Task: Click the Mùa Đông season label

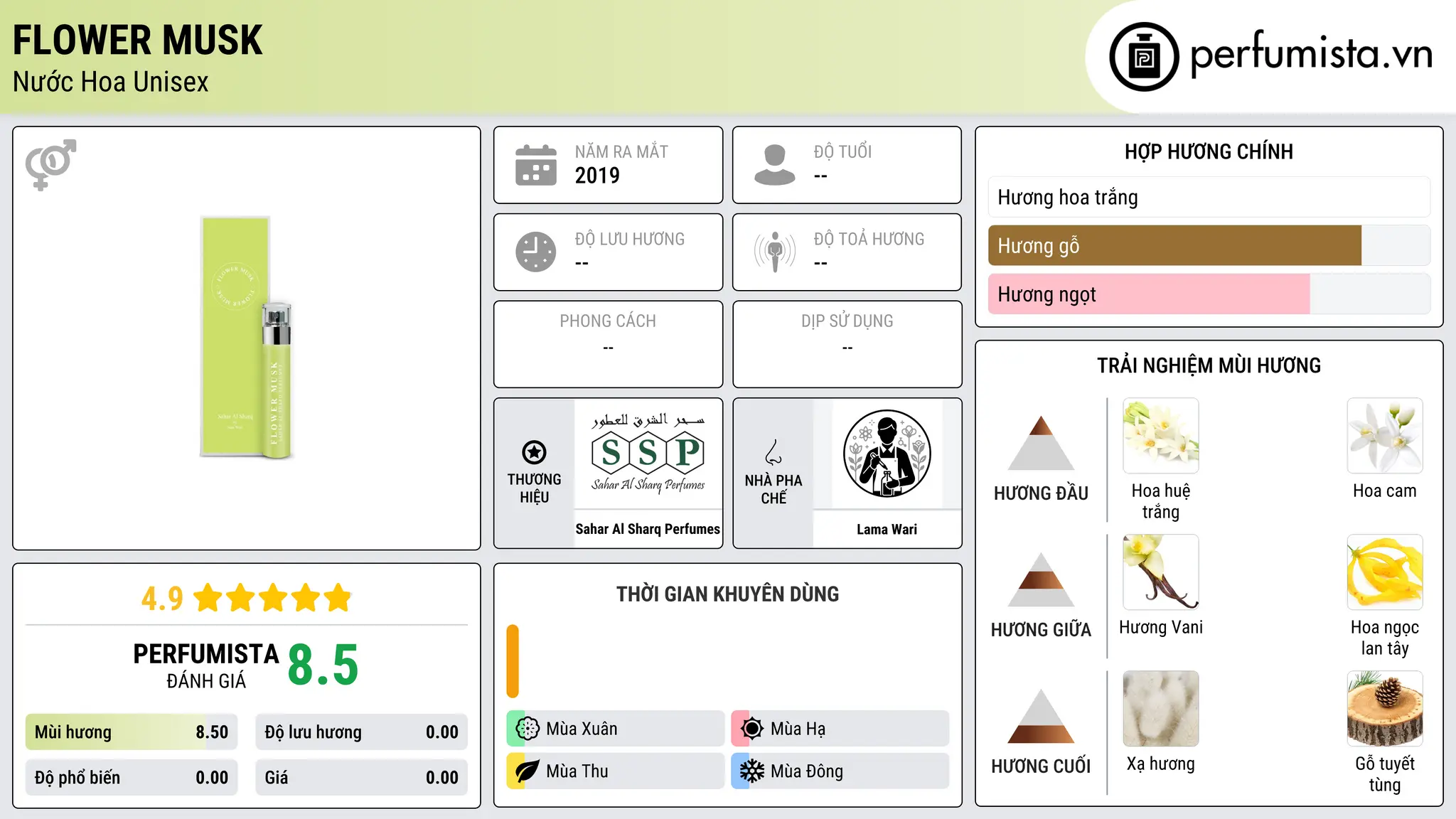Action: [x=807, y=771]
